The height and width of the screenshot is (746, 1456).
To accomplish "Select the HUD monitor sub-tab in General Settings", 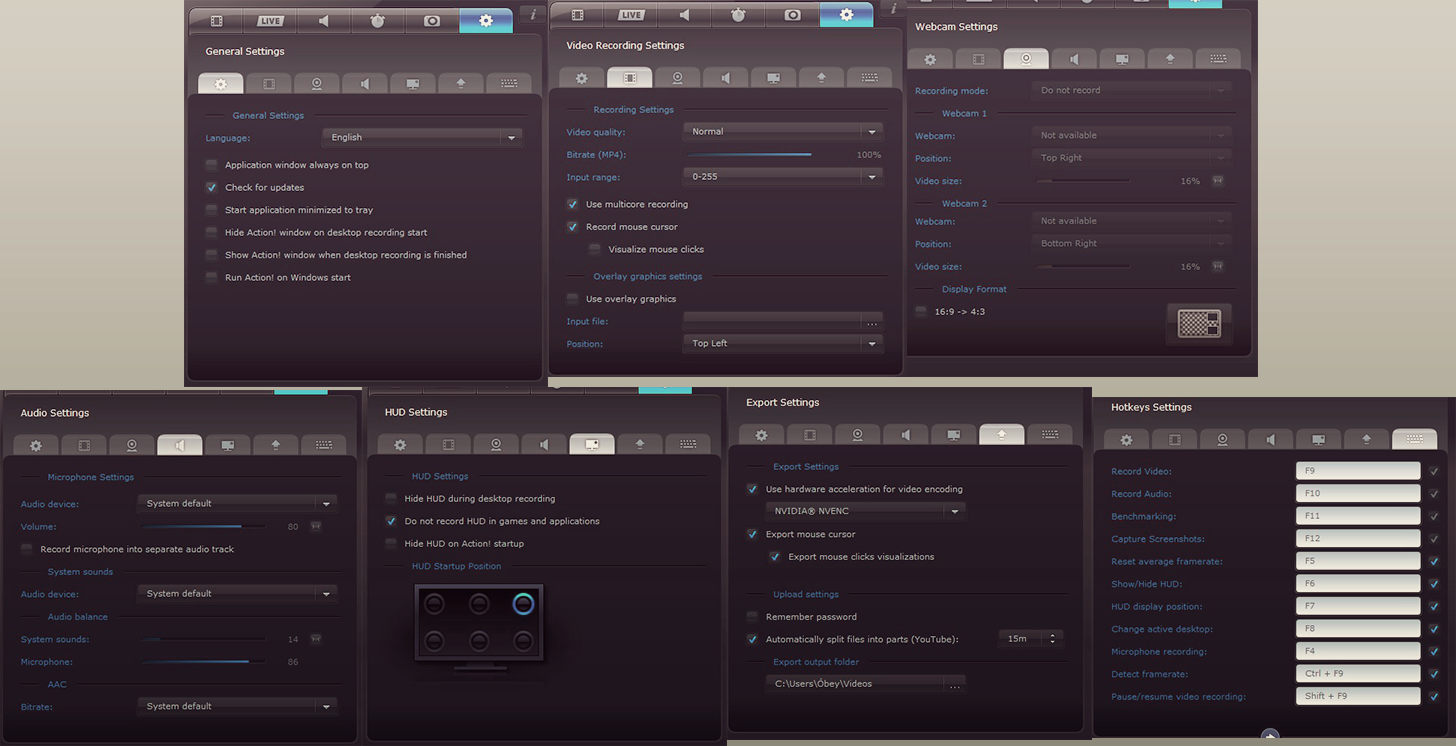I will coord(413,84).
